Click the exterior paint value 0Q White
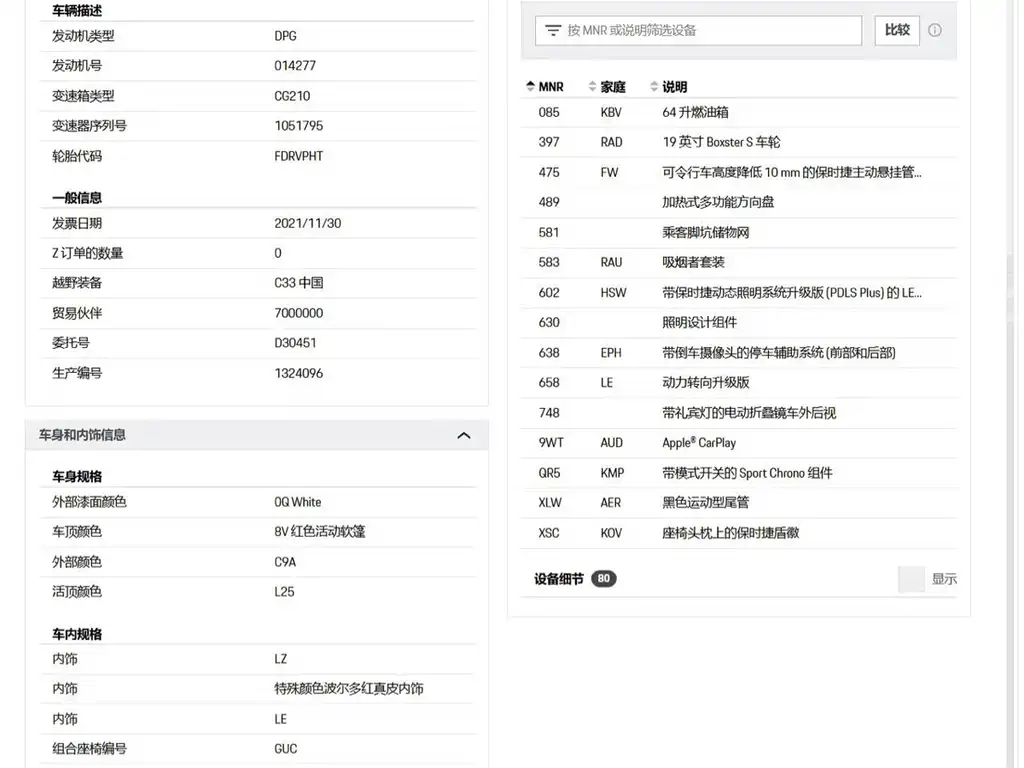Viewport: 1024px width, 768px height. 298,502
